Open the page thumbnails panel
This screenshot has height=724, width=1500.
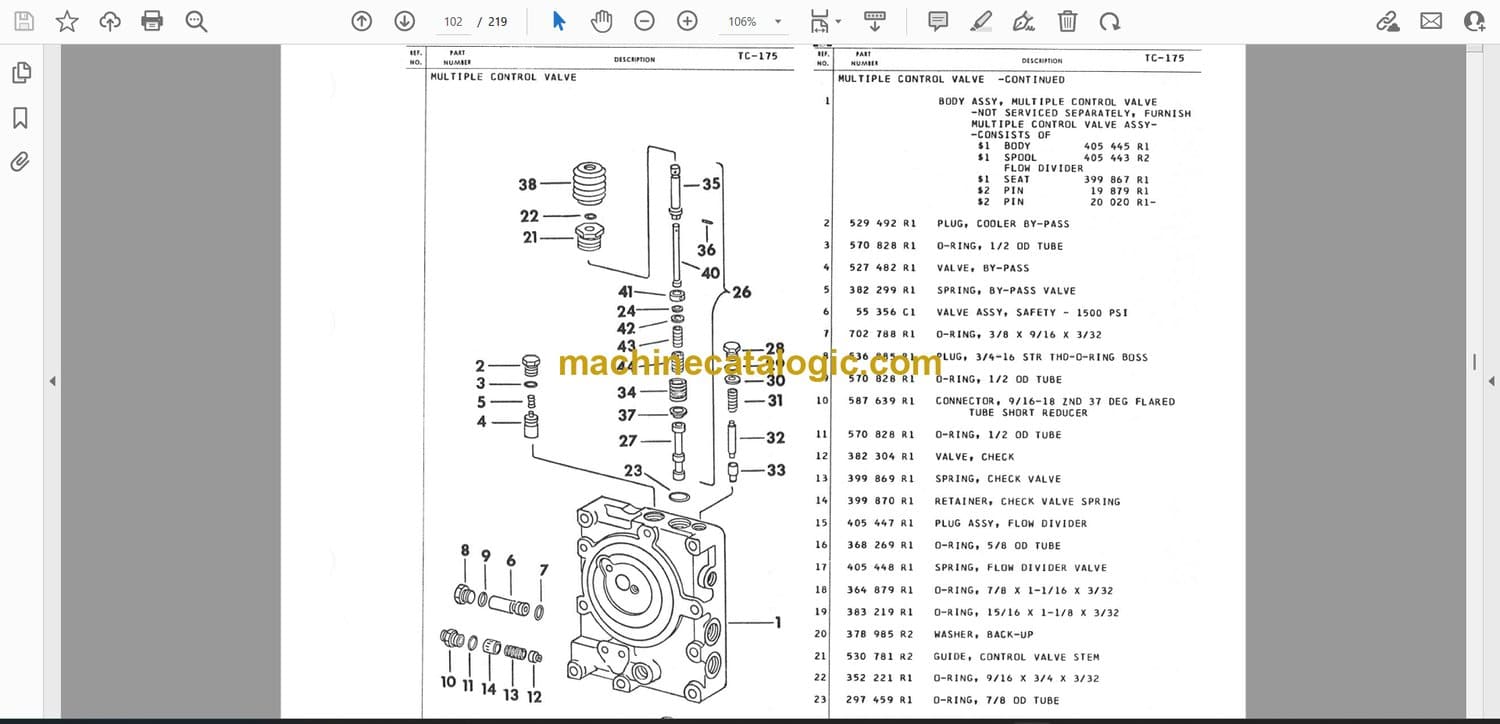pyautogui.click(x=20, y=72)
